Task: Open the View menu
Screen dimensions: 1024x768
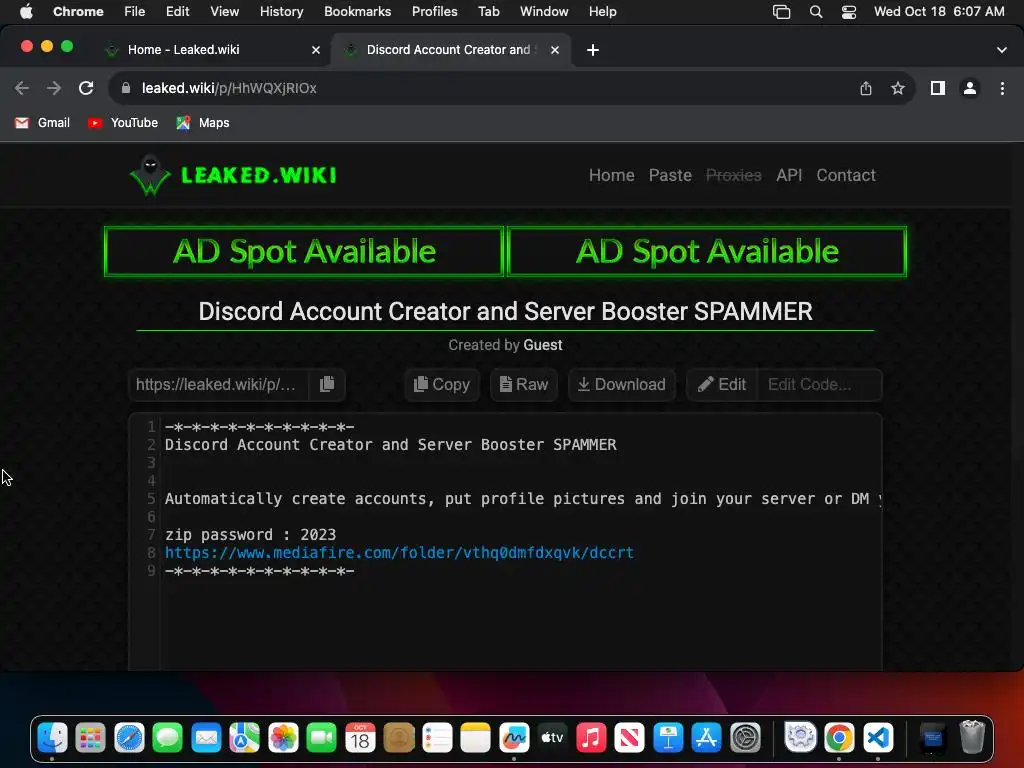Action: click(x=225, y=12)
